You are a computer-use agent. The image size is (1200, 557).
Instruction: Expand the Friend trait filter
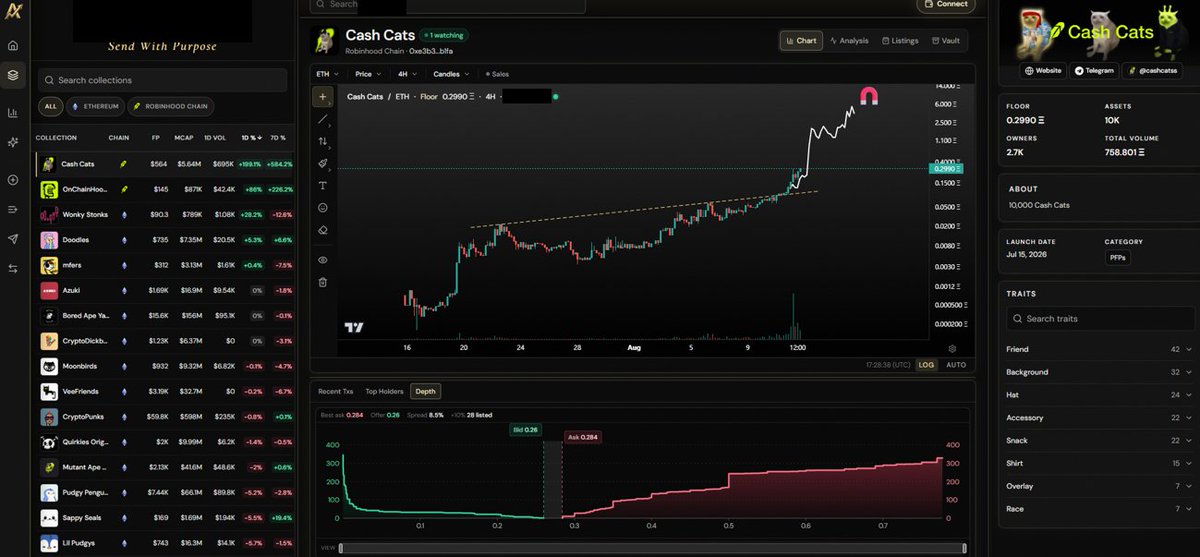tap(1099, 349)
